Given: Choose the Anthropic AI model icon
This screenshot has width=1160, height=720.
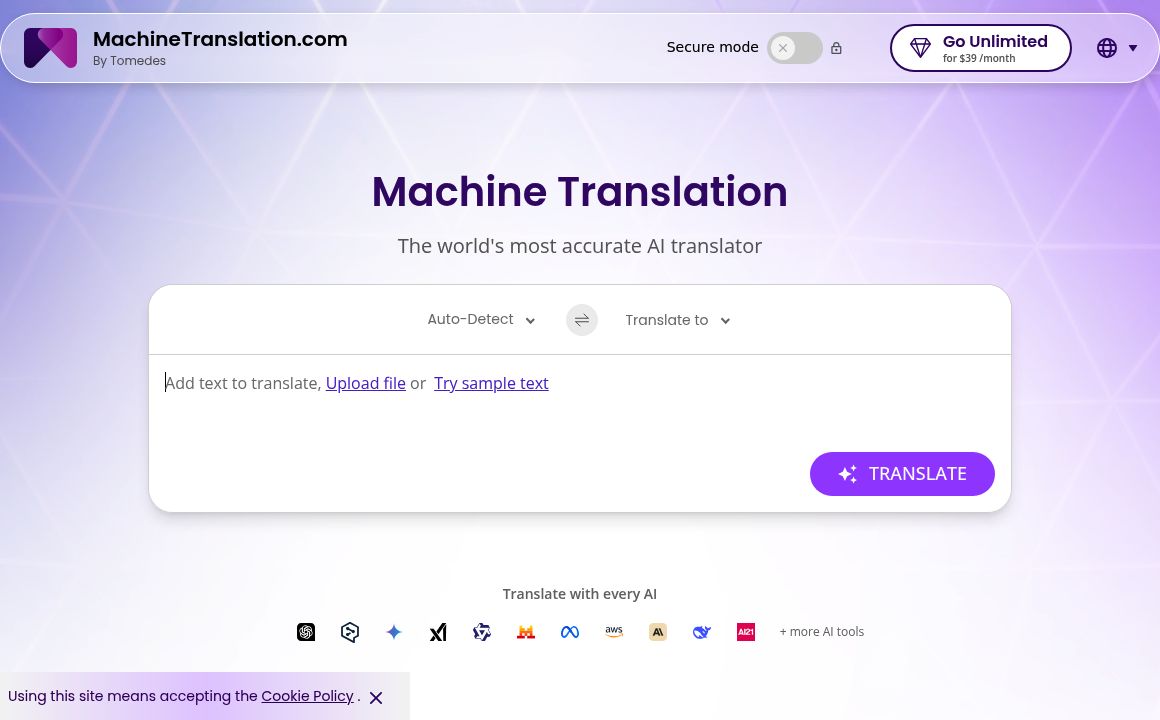Looking at the screenshot, I should [x=658, y=632].
